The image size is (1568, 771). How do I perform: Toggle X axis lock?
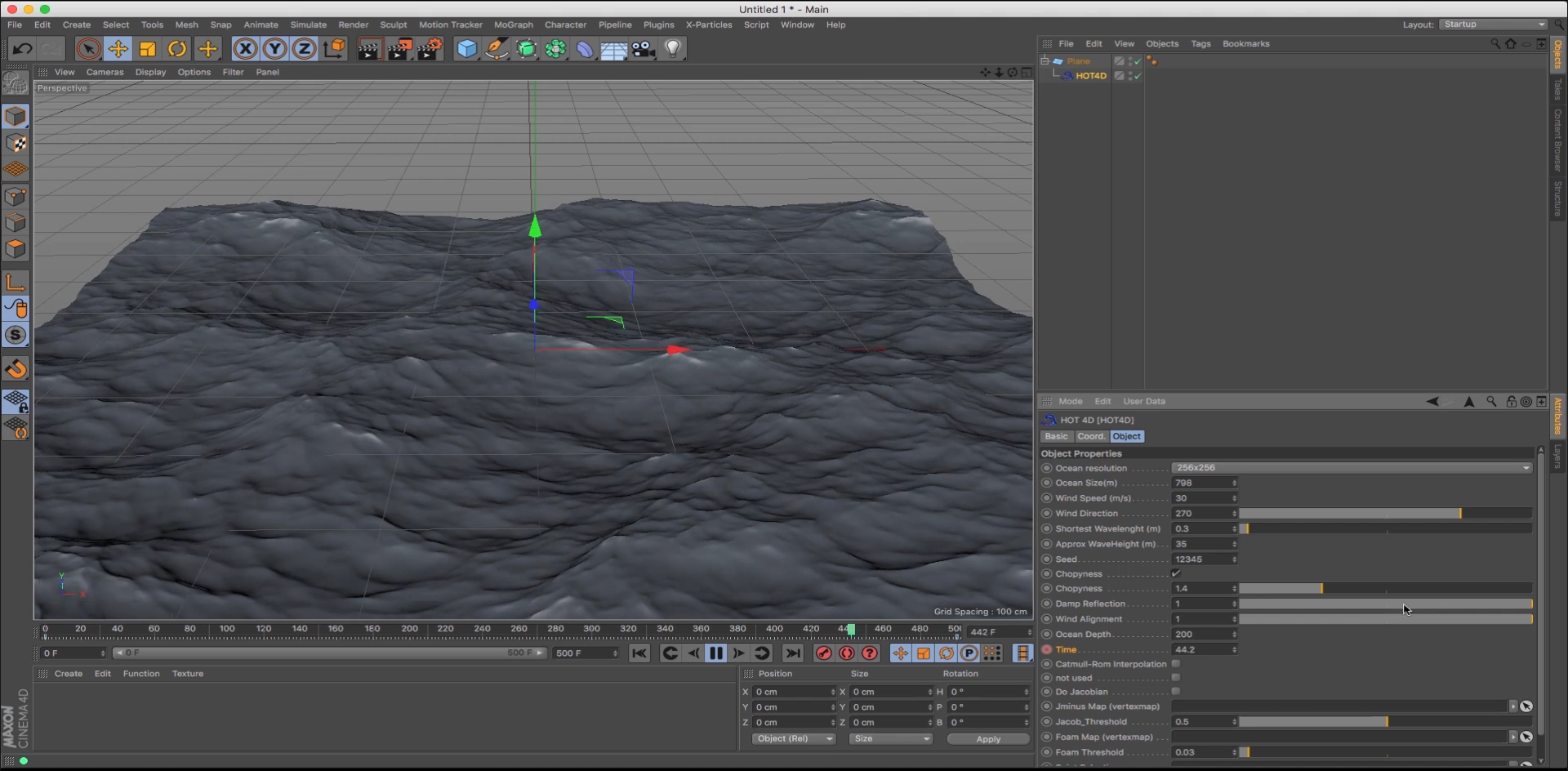click(245, 49)
